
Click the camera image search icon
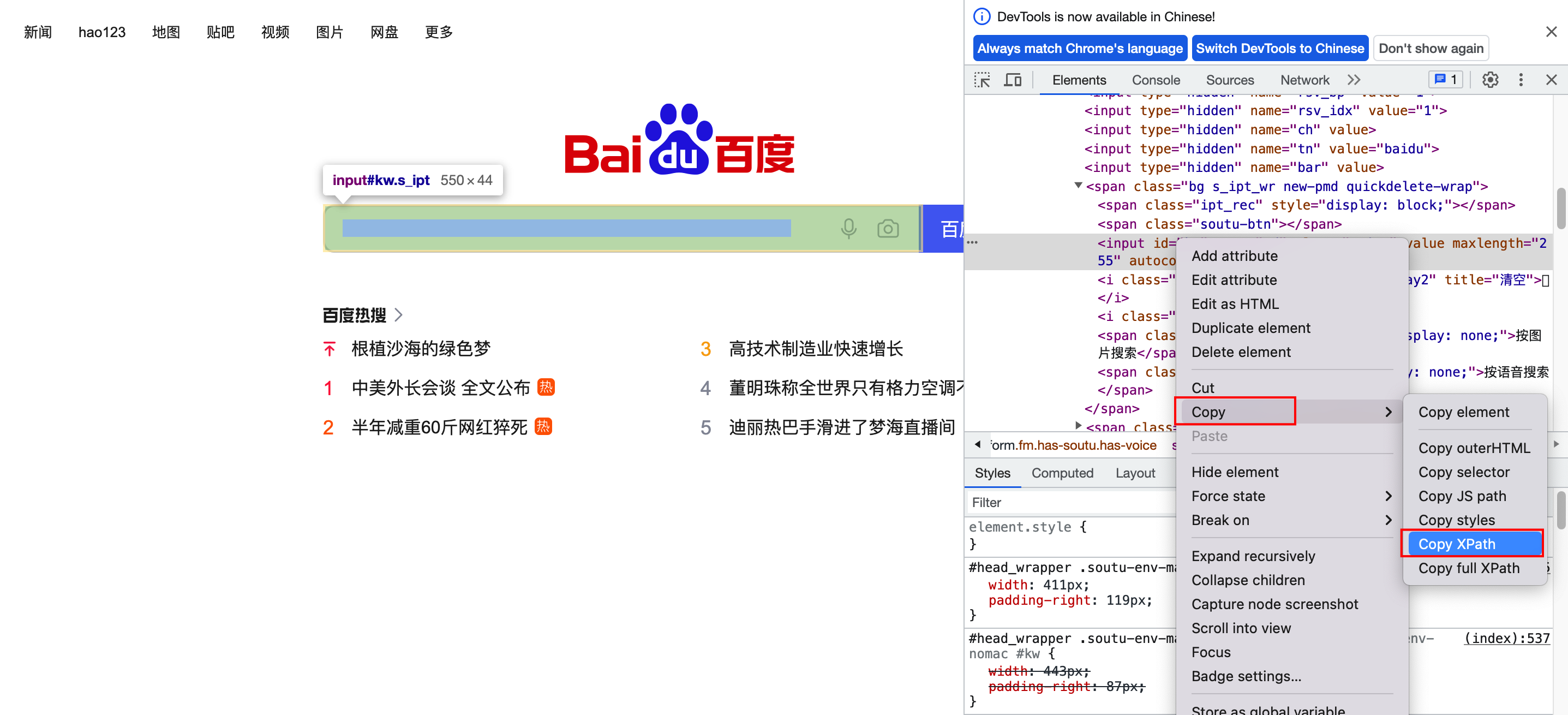point(888,228)
